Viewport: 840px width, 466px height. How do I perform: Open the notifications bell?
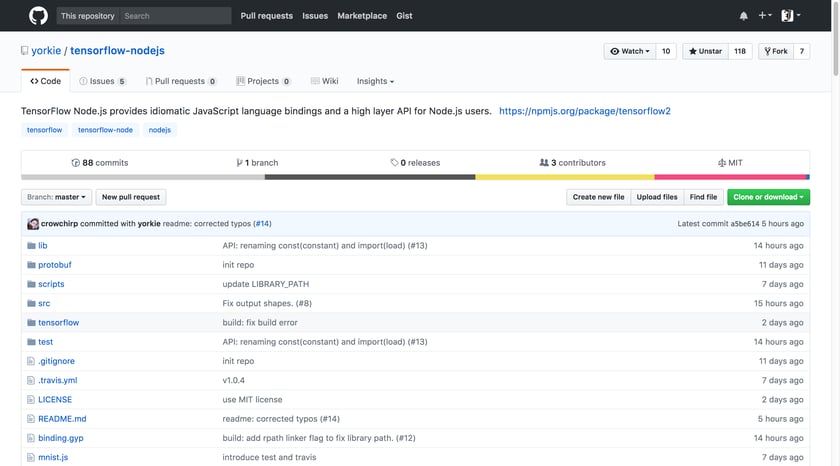pyautogui.click(x=744, y=16)
